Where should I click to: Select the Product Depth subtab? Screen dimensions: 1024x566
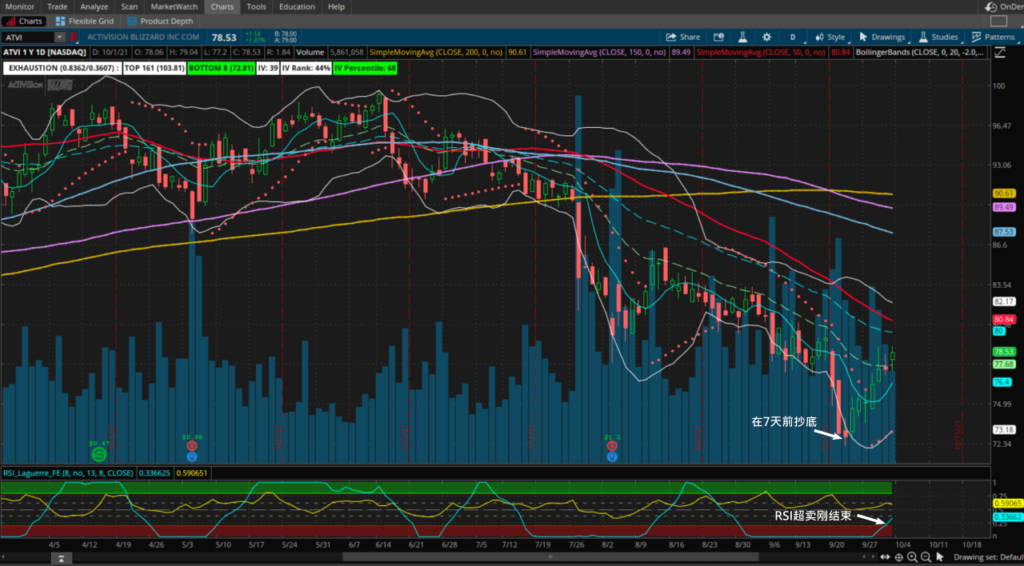coord(160,21)
